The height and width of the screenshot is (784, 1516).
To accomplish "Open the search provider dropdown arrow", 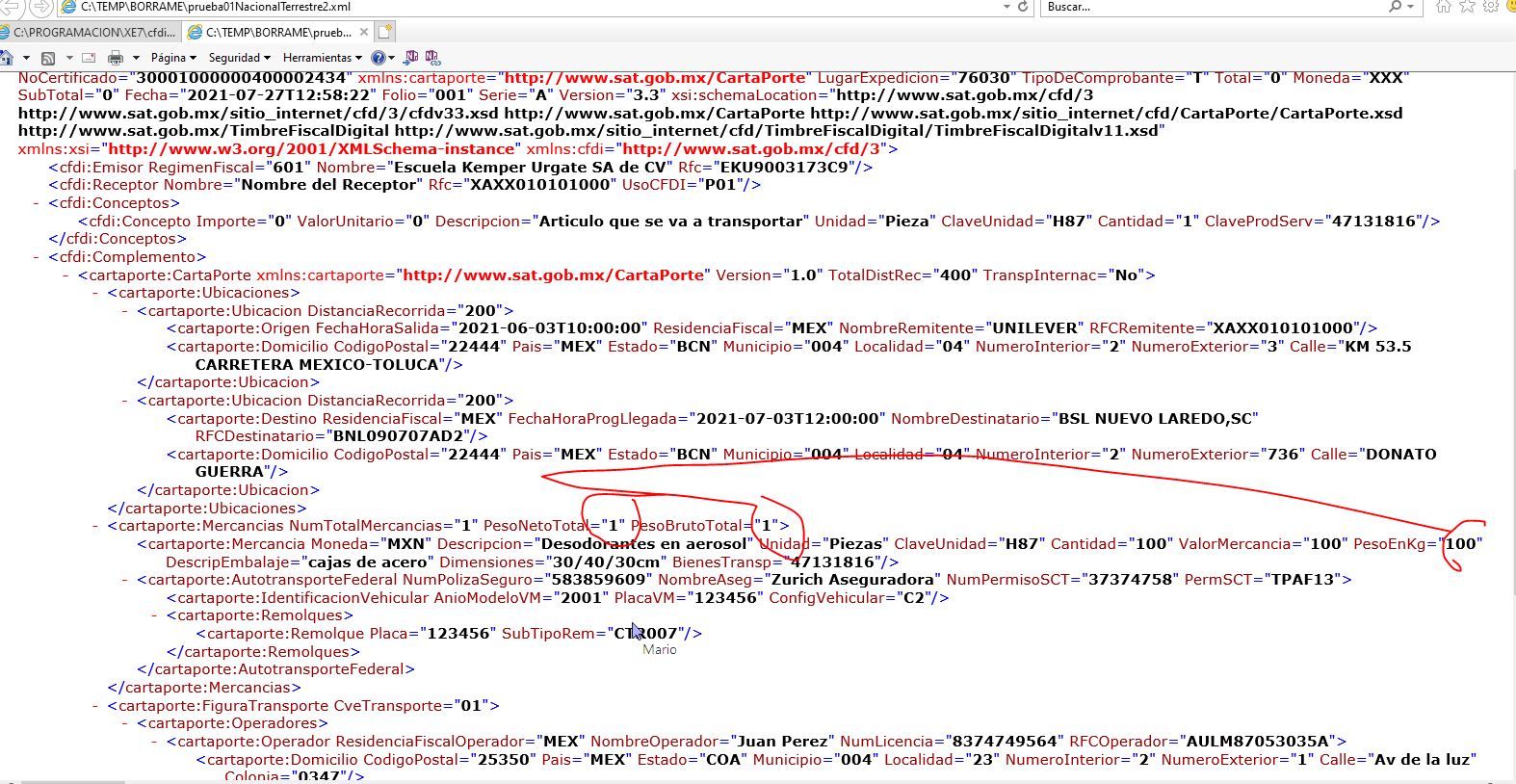I will 1410,7.
